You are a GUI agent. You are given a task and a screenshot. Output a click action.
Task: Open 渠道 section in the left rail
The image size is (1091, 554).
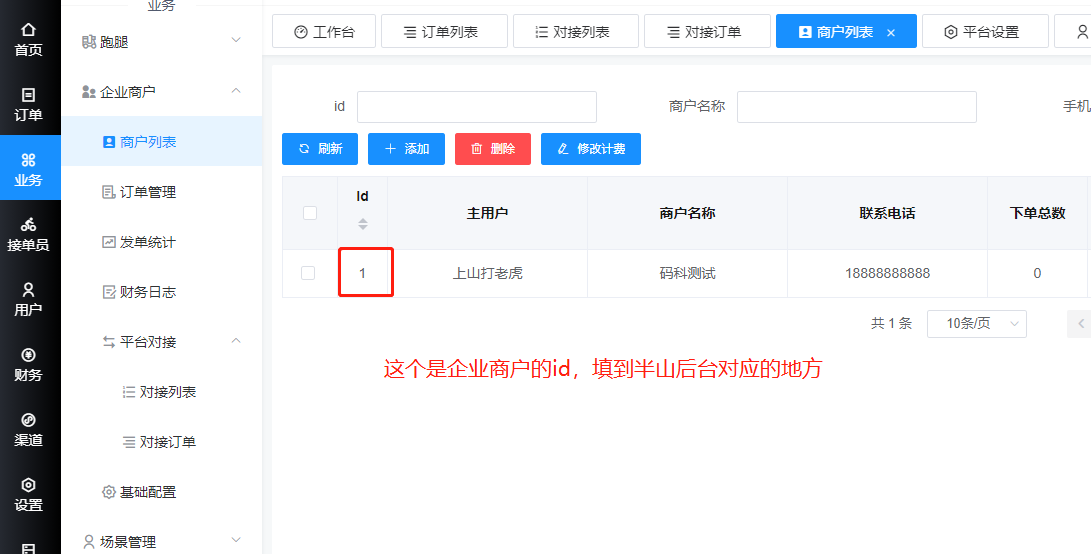click(29, 429)
